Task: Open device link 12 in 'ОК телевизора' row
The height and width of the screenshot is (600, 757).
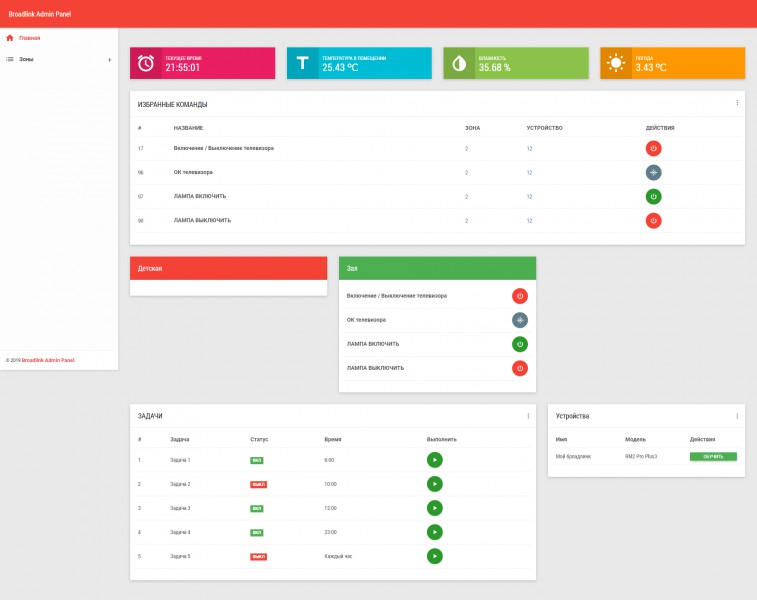Action: coord(529,173)
